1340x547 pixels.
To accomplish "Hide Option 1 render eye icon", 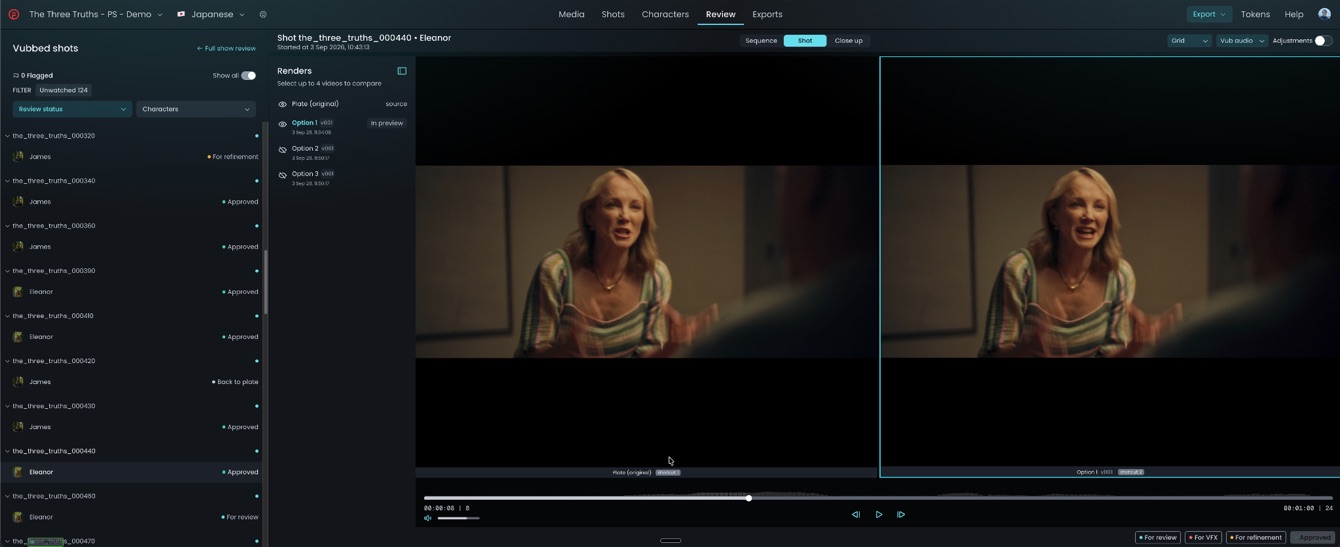I will (283, 124).
